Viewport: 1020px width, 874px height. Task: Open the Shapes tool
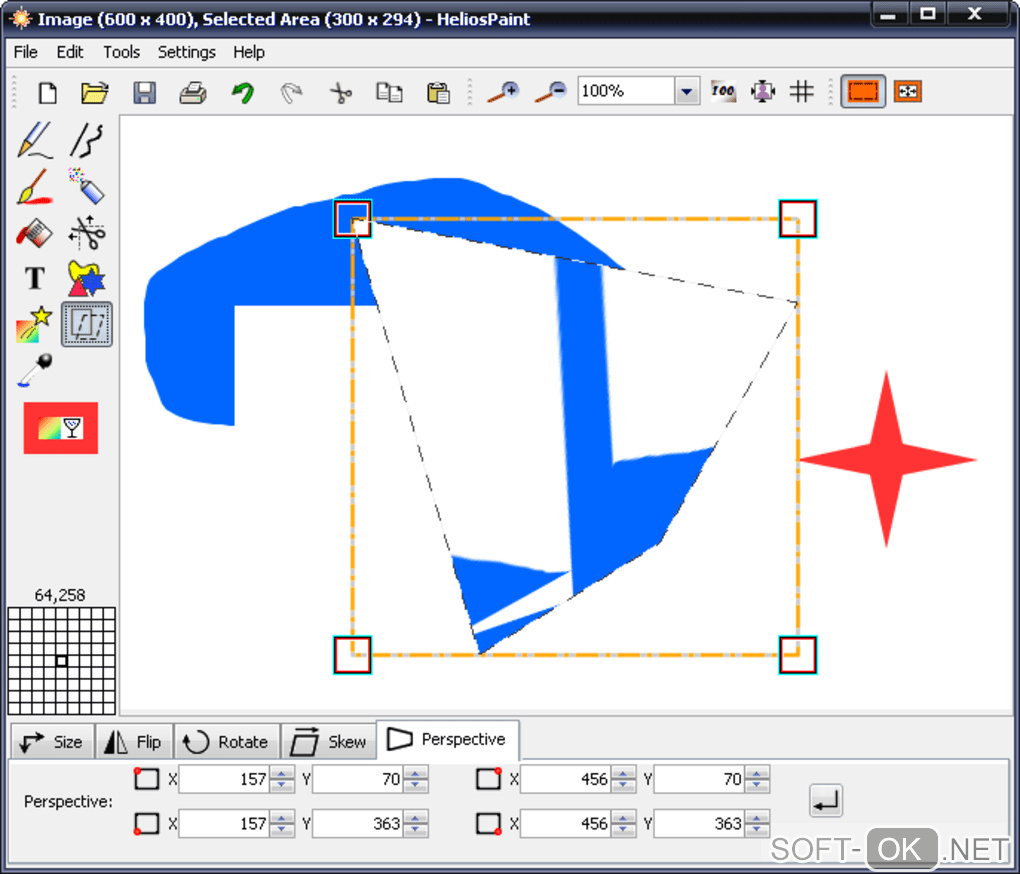coord(87,279)
